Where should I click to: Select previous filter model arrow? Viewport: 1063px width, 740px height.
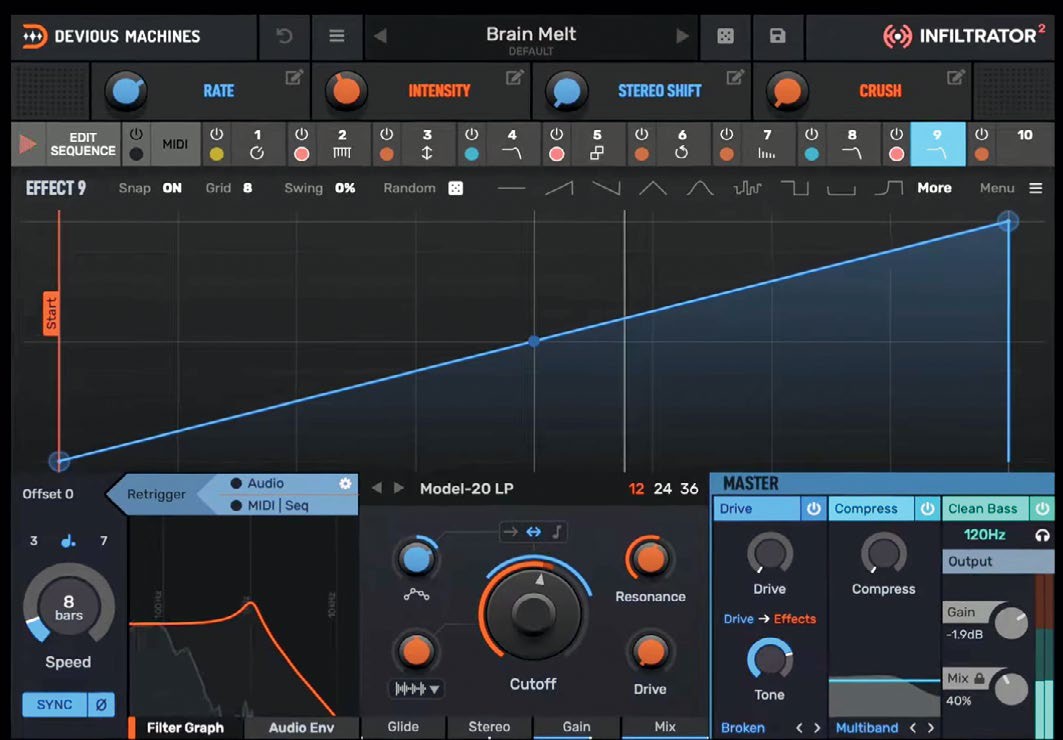[377, 488]
